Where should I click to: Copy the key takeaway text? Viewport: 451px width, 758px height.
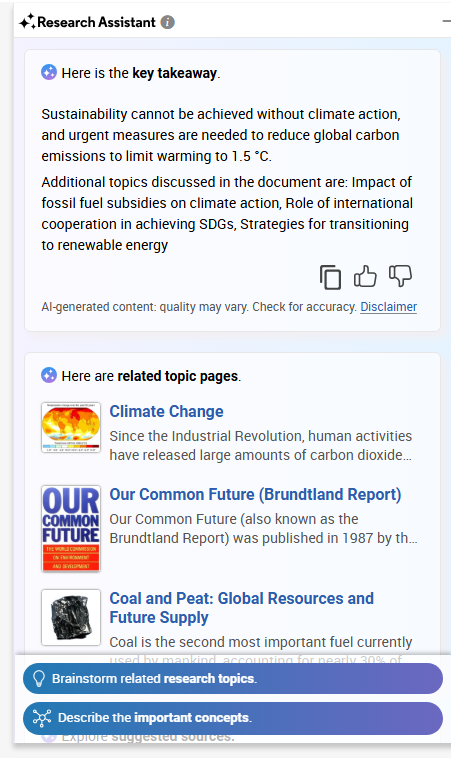330,277
